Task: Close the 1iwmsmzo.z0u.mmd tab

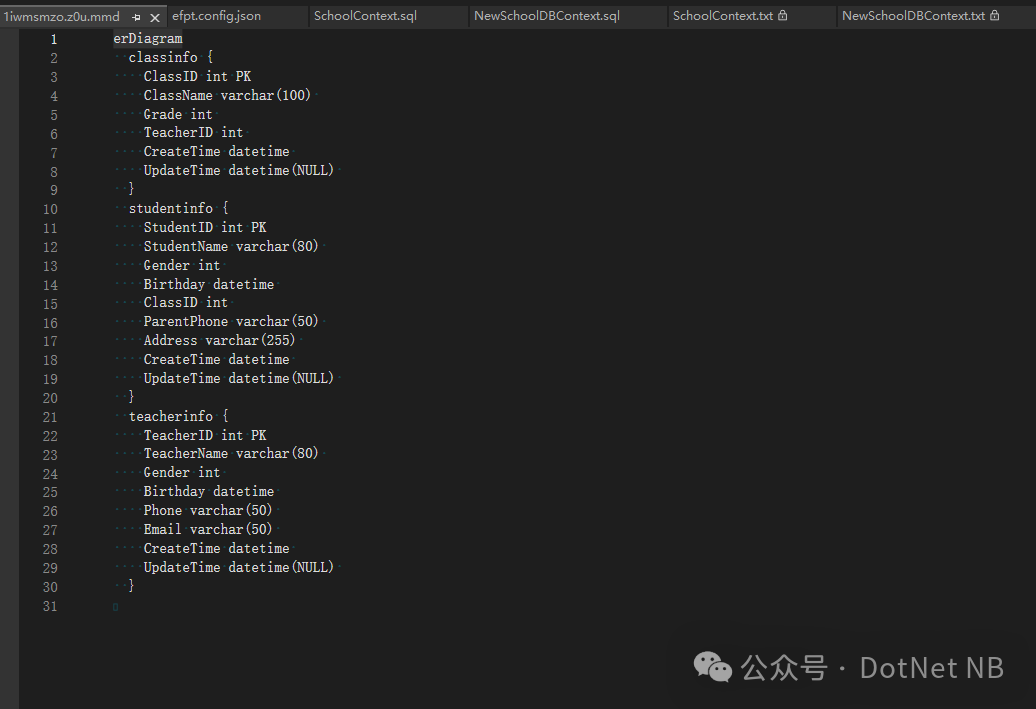Action: point(155,18)
